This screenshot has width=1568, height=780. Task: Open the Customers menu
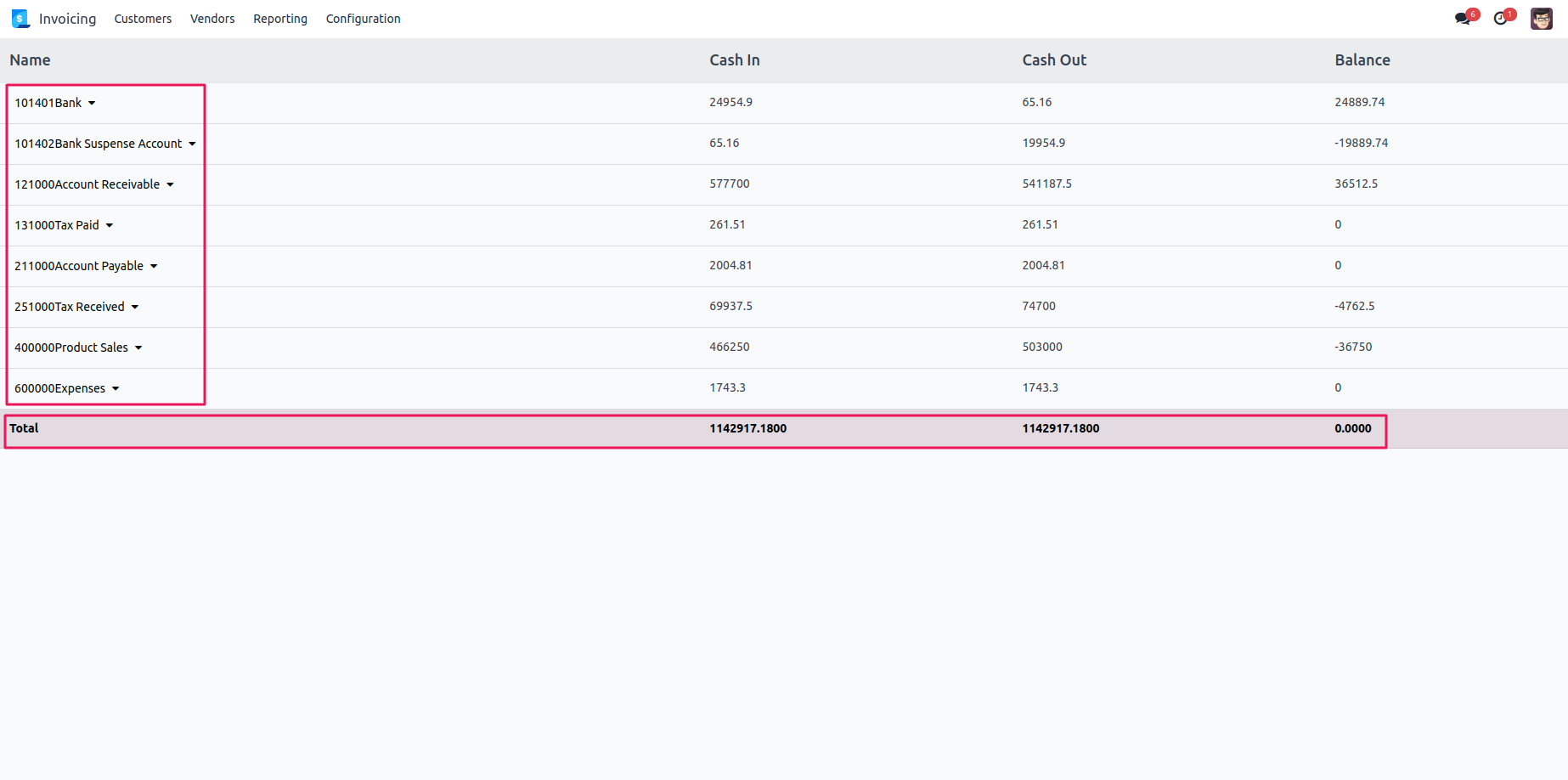[x=143, y=19]
